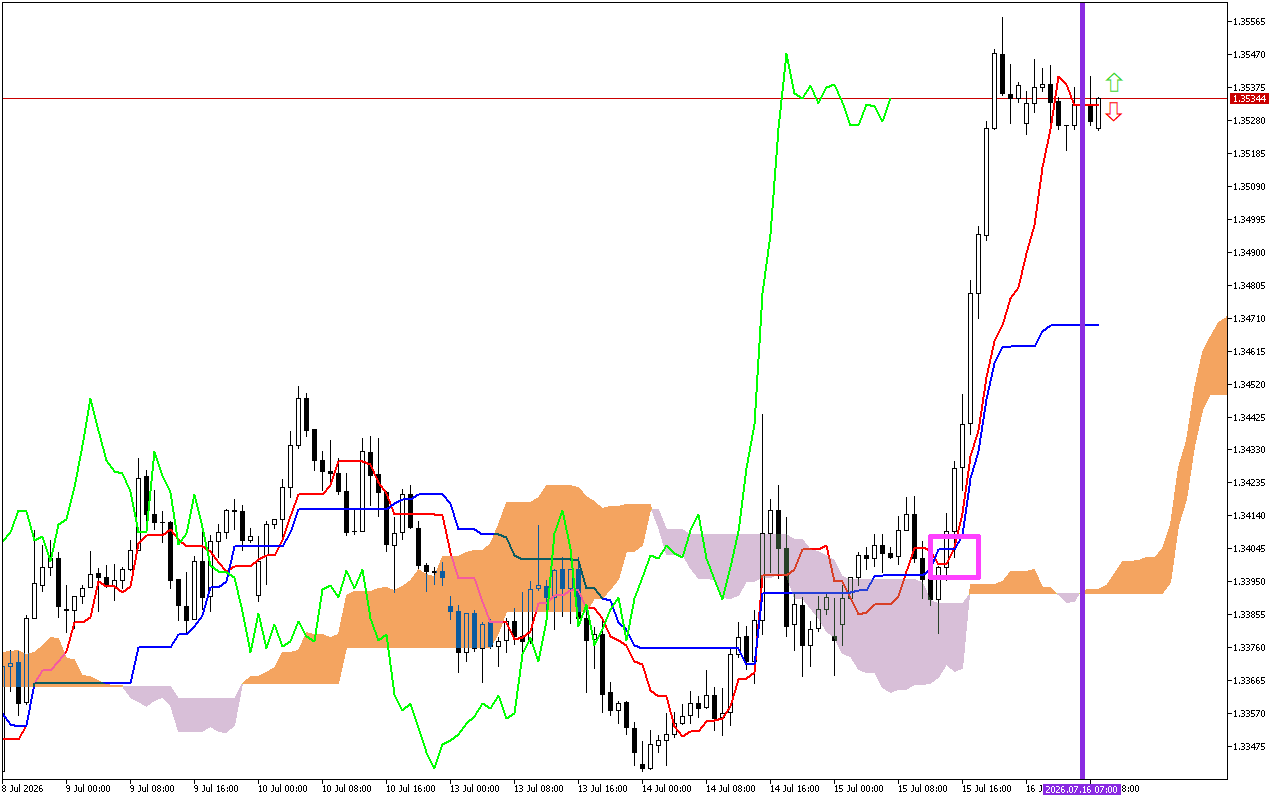
Task: Click the 1.33855 price axis label
Action: [1250, 615]
